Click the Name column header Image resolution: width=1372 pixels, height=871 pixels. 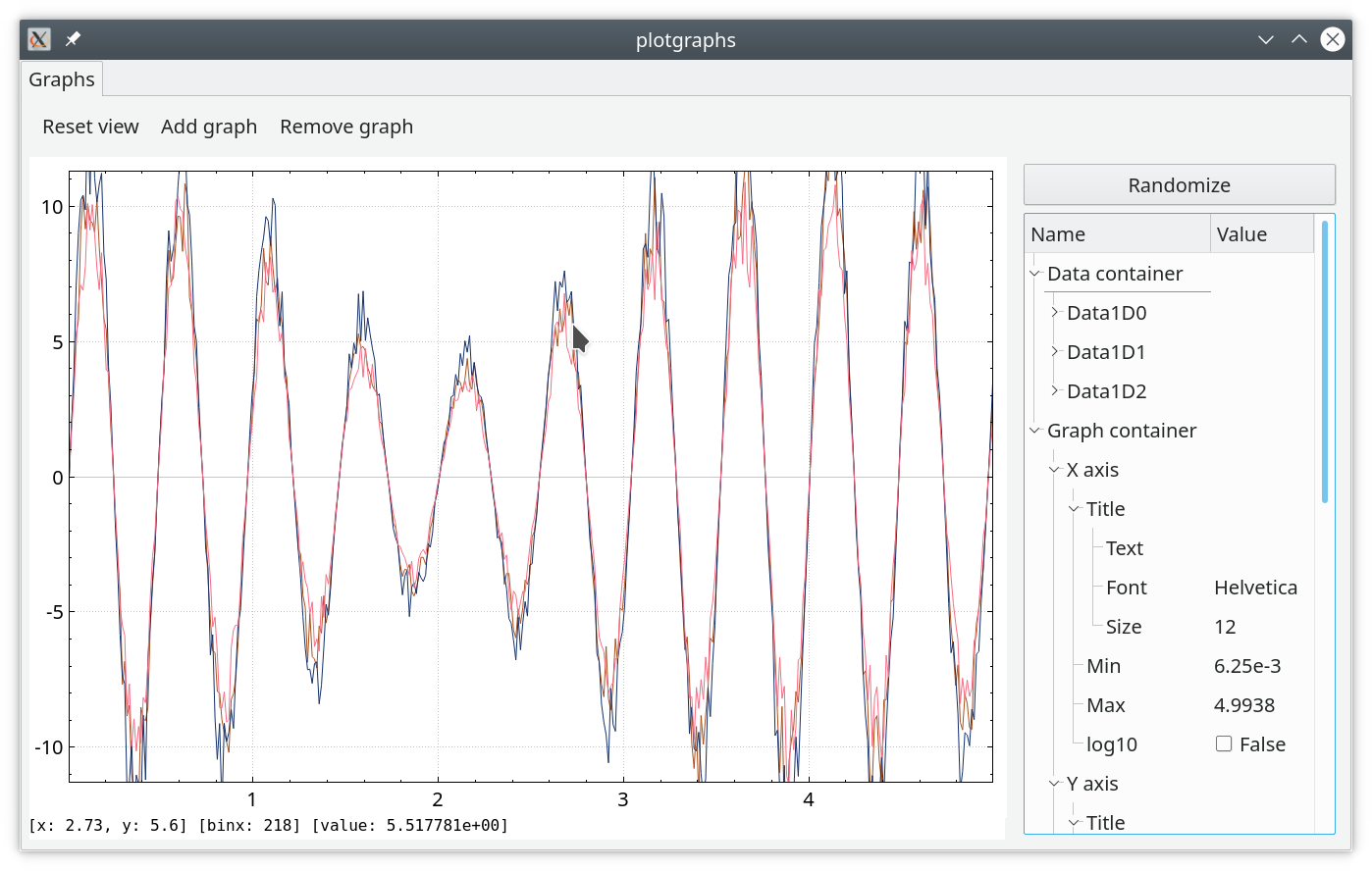click(x=1117, y=234)
